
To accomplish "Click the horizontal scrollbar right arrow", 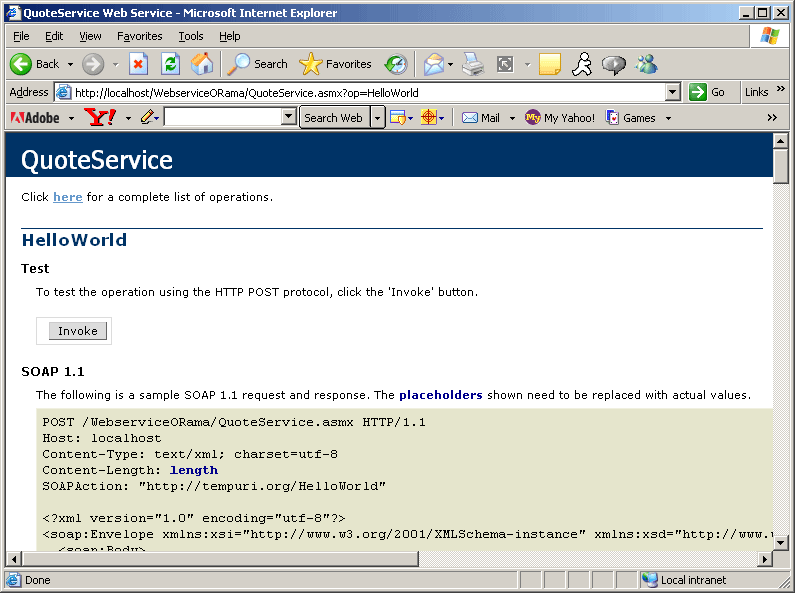I will point(765,559).
